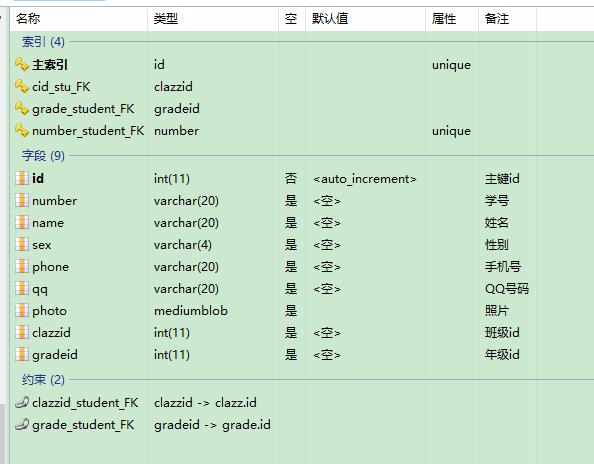Screen dimensions: 594x464
Task: Select the field named name
Action: (x=48, y=223)
